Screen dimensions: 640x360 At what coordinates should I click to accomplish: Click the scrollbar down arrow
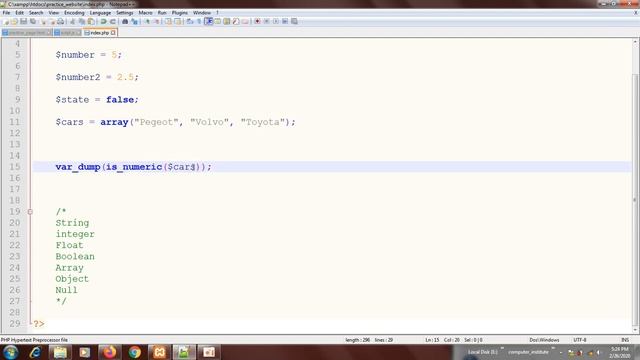[635, 330]
